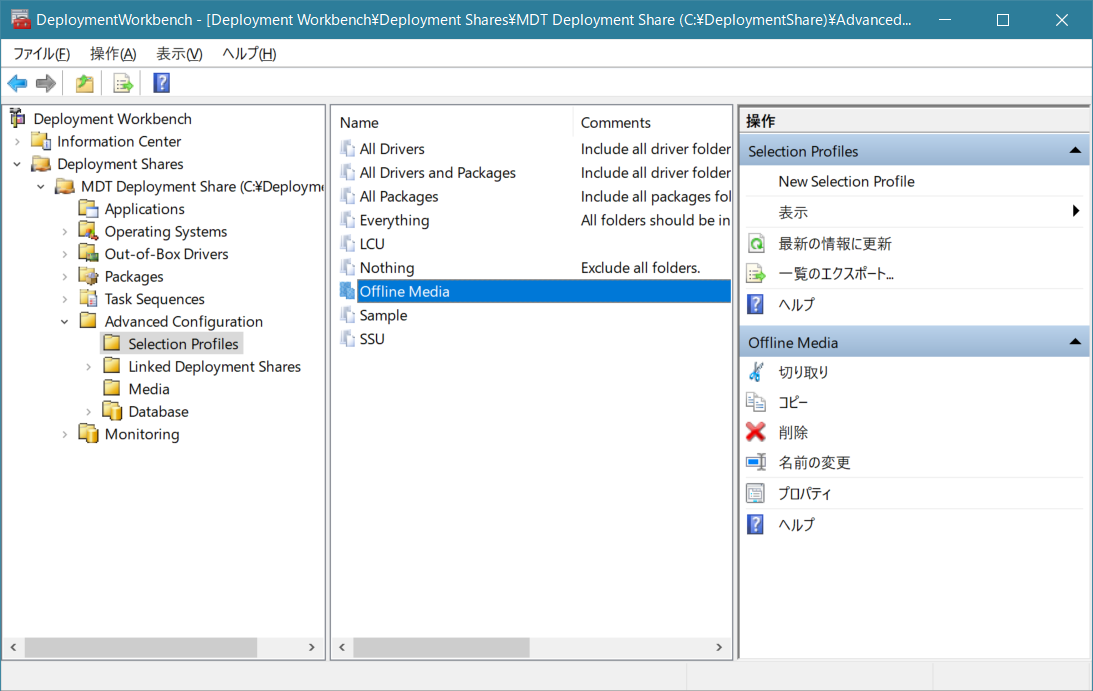Click the 'Exclude all folders.' comment cell
Image resolution: width=1093 pixels, height=691 pixels.
pos(640,267)
